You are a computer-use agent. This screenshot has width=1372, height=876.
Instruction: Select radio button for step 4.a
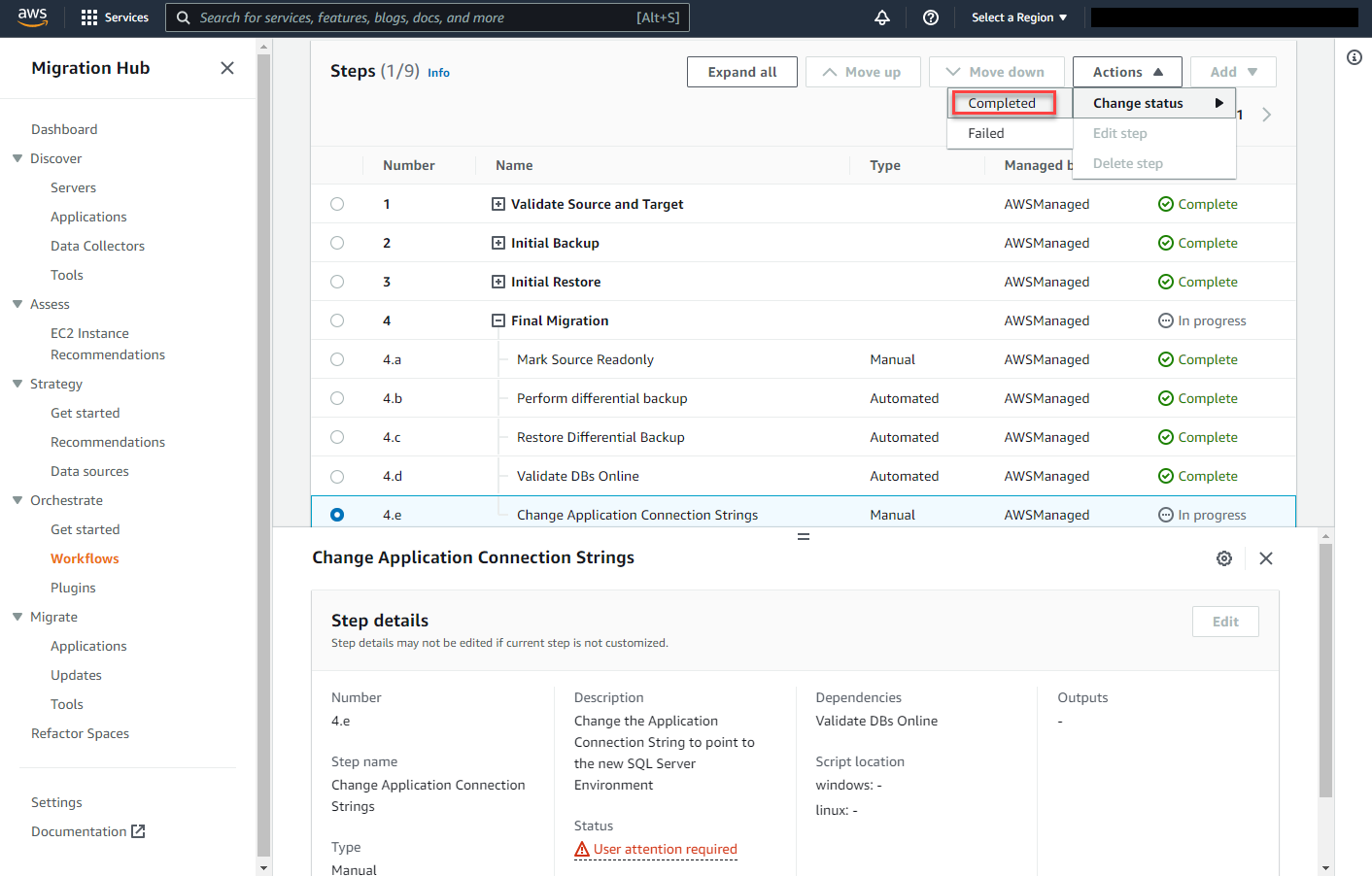click(x=337, y=359)
